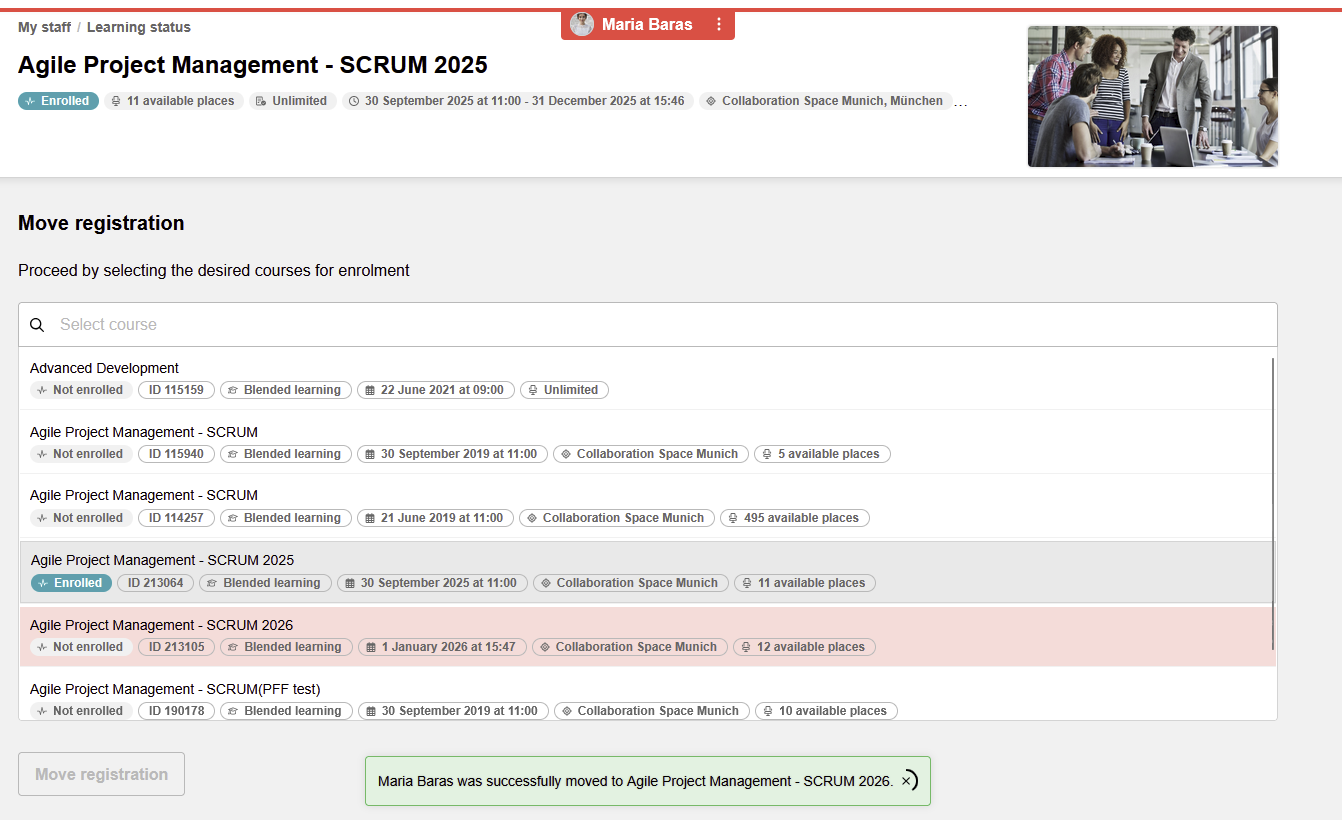The width and height of the screenshot is (1342, 820).
Task: Go to My staff breadcrumb
Action: [44, 27]
